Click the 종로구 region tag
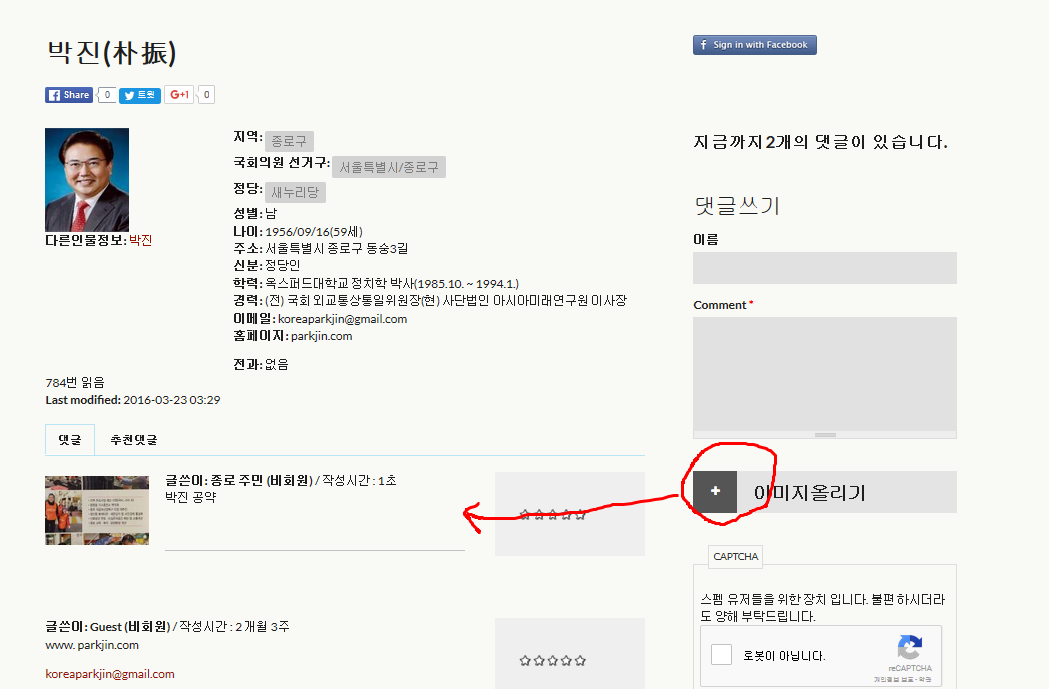This screenshot has height=689, width=1049. coord(290,141)
